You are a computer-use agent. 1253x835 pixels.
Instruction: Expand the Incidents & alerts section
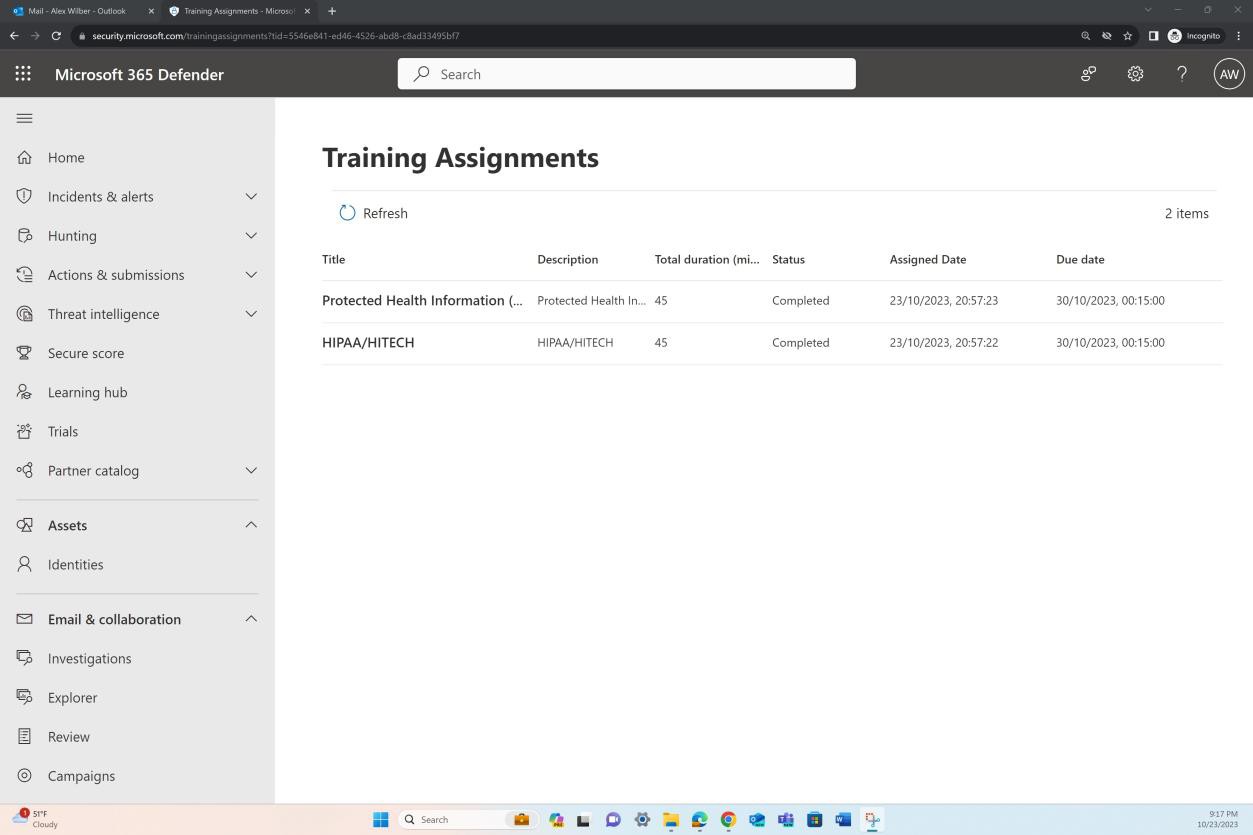tap(251, 196)
